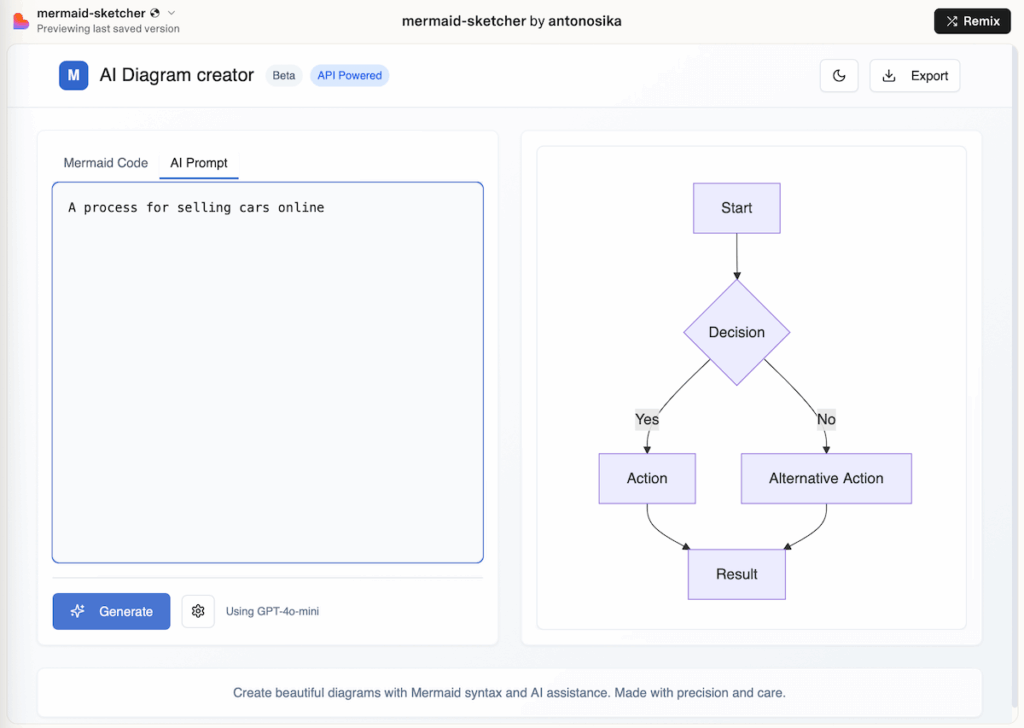This screenshot has height=728, width=1024.
Task: Click the Generate button
Action: (x=111, y=611)
